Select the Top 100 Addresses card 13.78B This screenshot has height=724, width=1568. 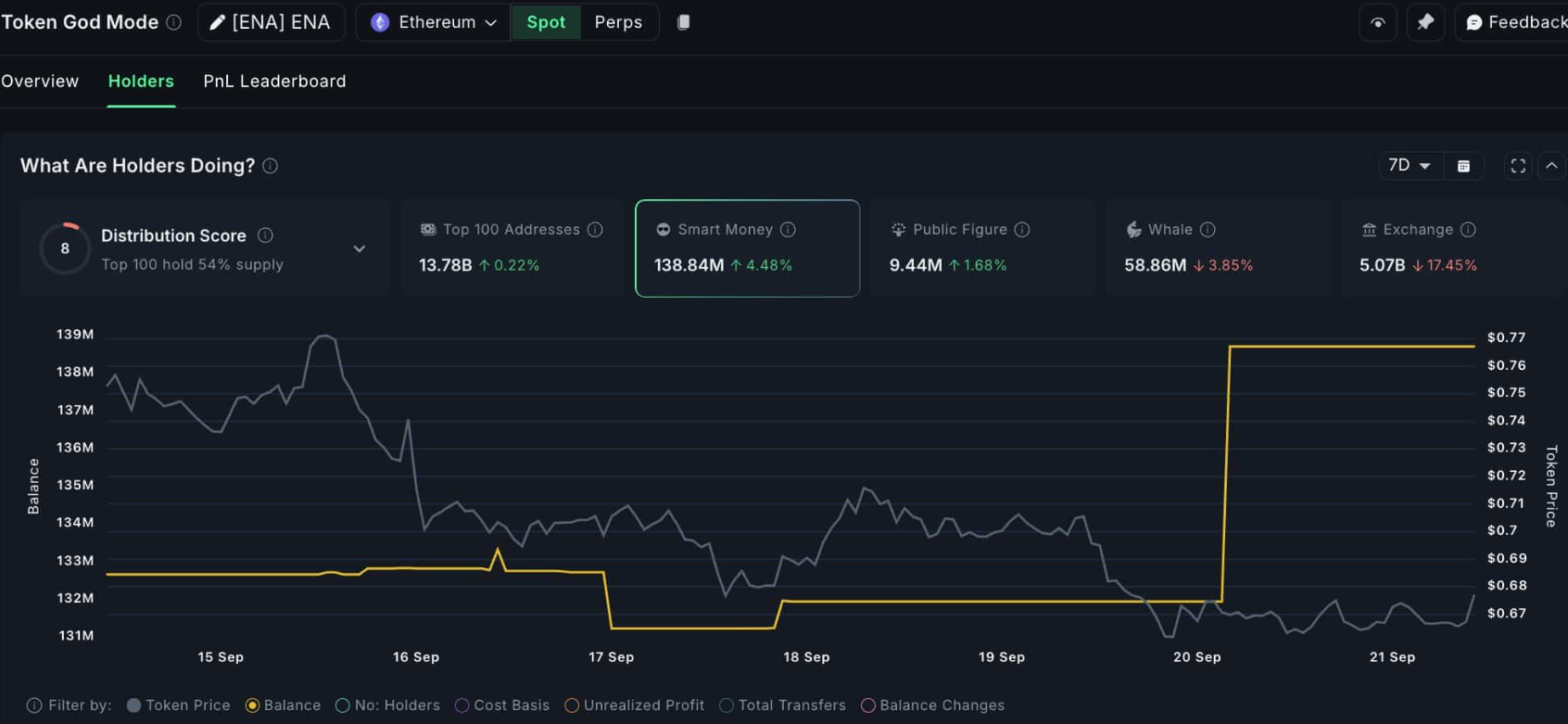point(512,248)
